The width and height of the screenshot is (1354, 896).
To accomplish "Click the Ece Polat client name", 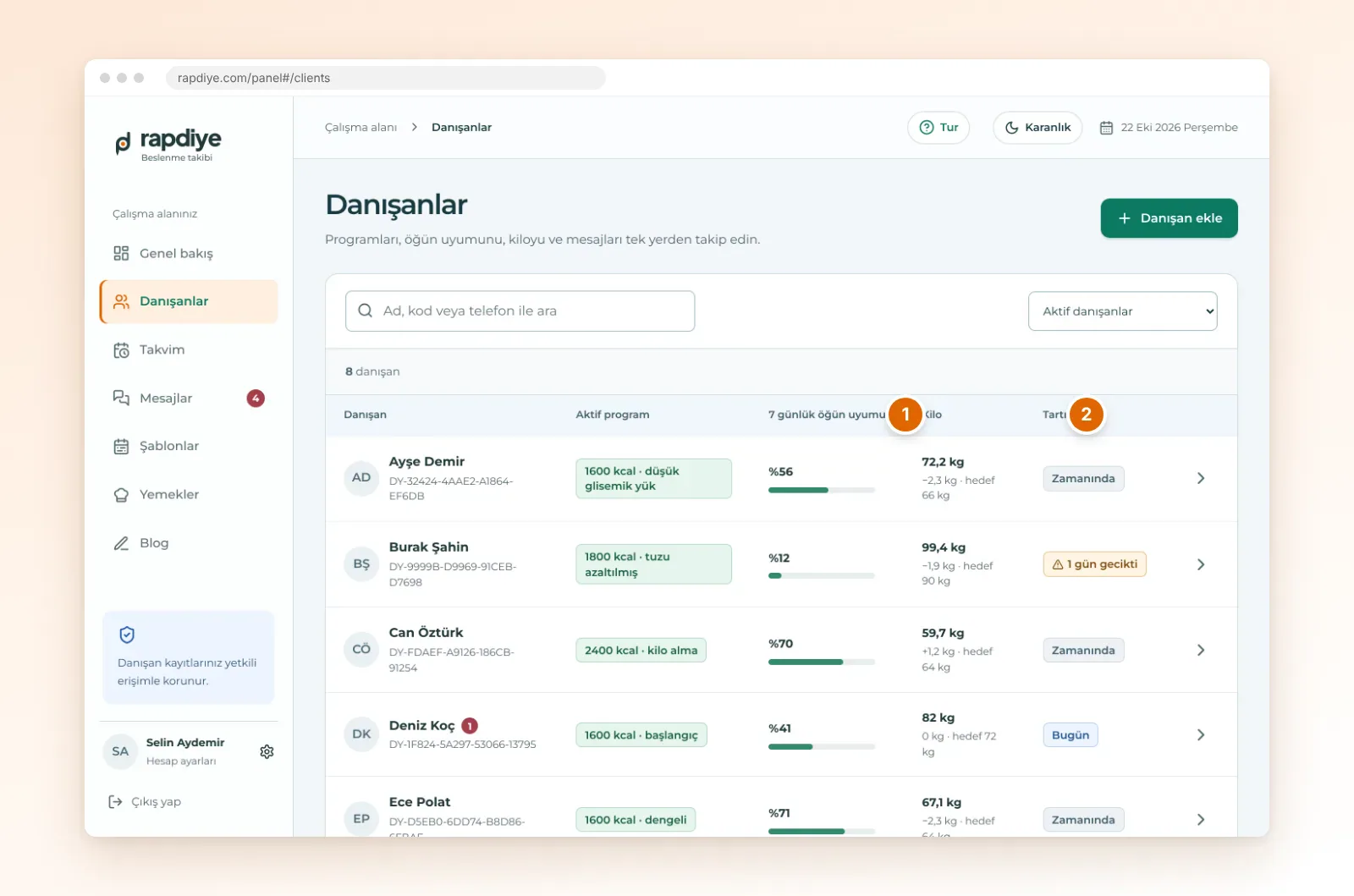I will [420, 802].
